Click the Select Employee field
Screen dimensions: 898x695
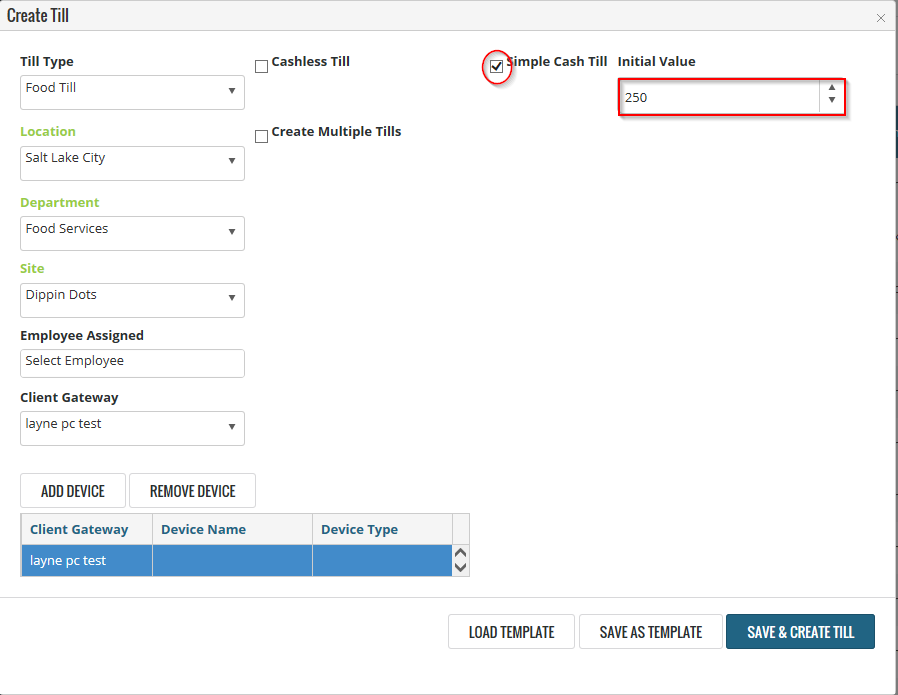[x=132, y=363]
